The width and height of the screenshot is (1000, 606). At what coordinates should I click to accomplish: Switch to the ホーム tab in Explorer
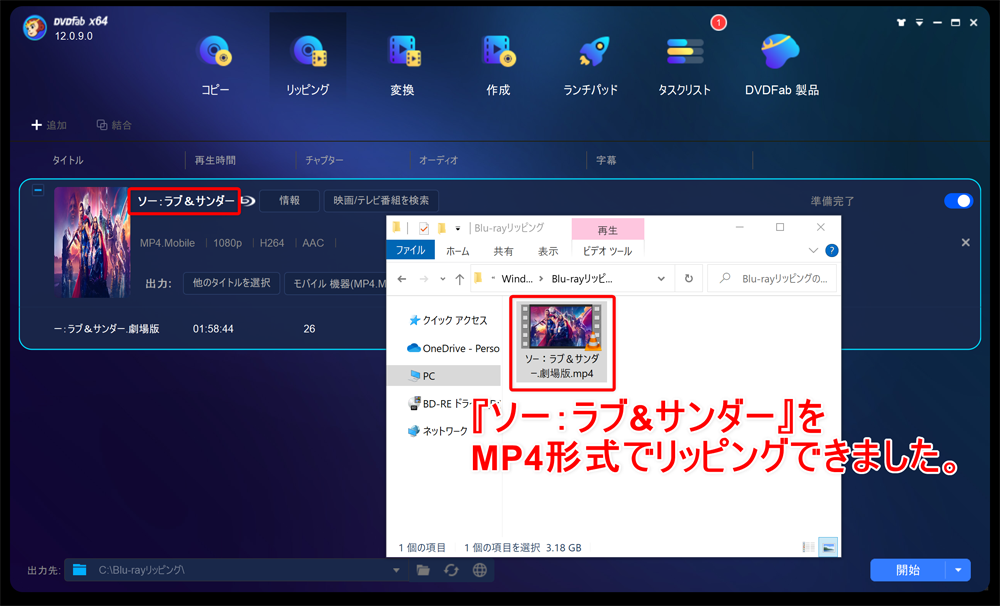point(457,251)
